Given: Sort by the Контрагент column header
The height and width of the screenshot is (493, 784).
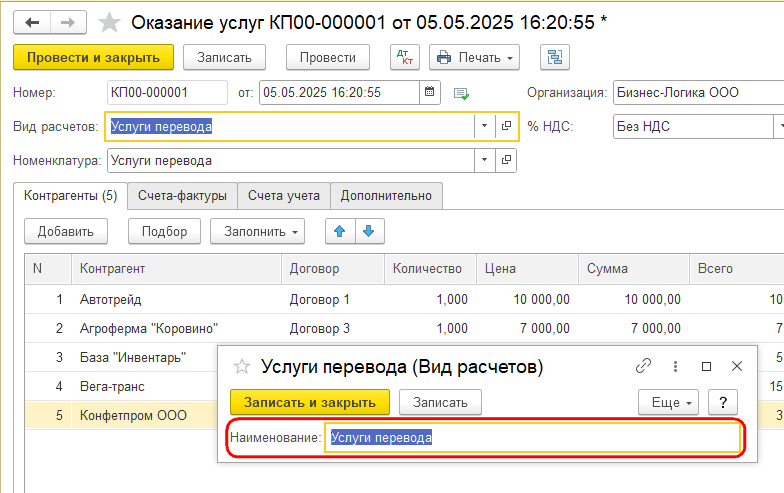Looking at the screenshot, I should pyautogui.click(x=176, y=268).
